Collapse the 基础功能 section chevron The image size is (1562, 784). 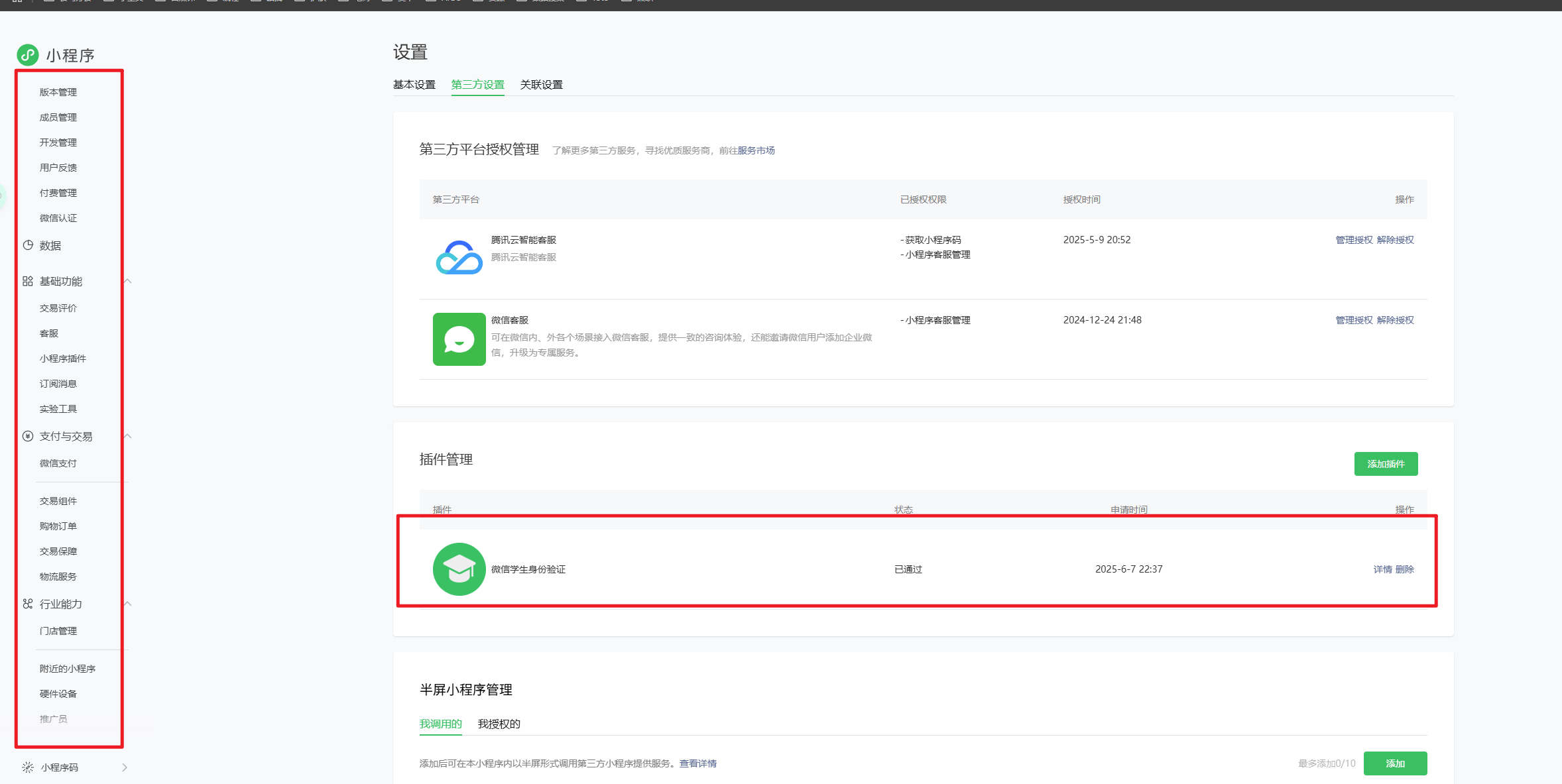(x=128, y=281)
